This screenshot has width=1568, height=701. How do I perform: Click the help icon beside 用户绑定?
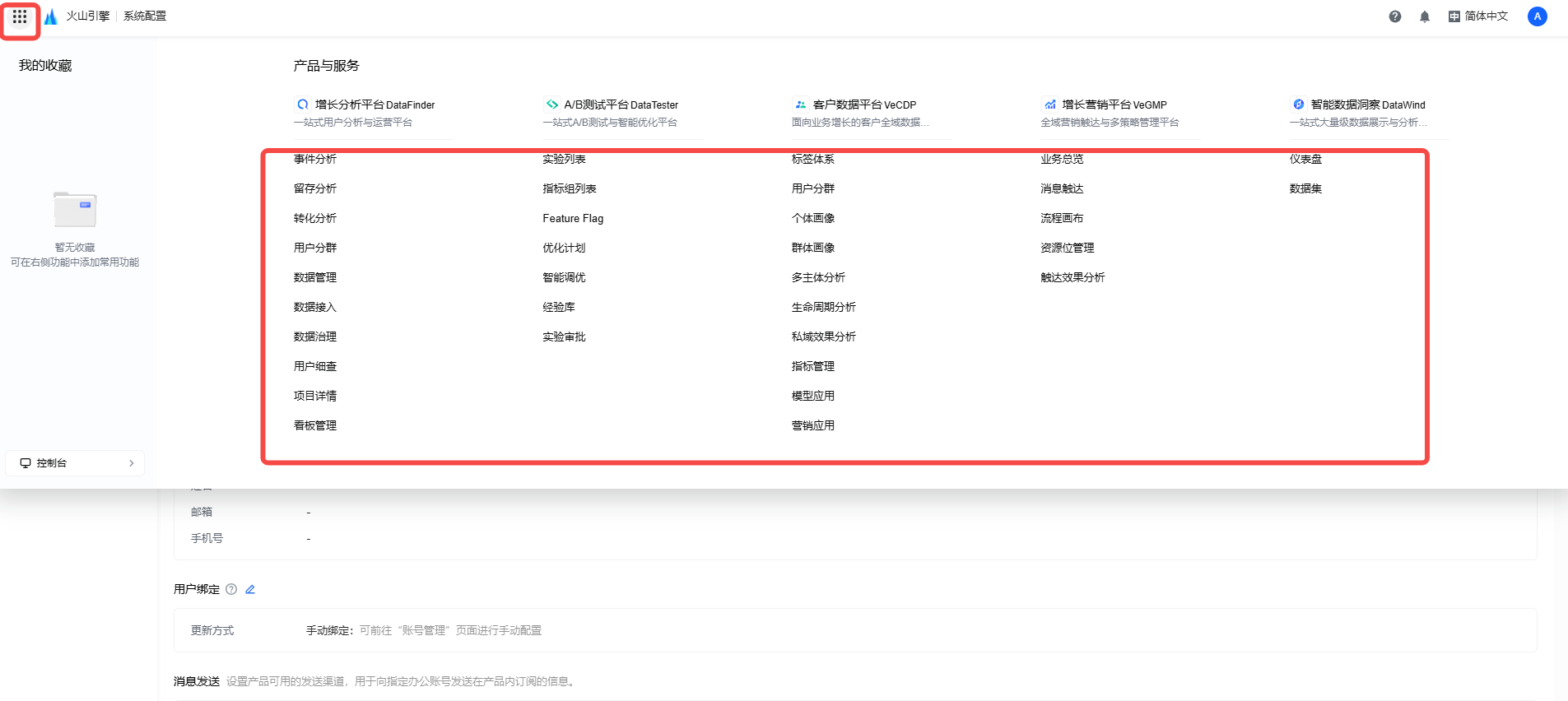231,589
